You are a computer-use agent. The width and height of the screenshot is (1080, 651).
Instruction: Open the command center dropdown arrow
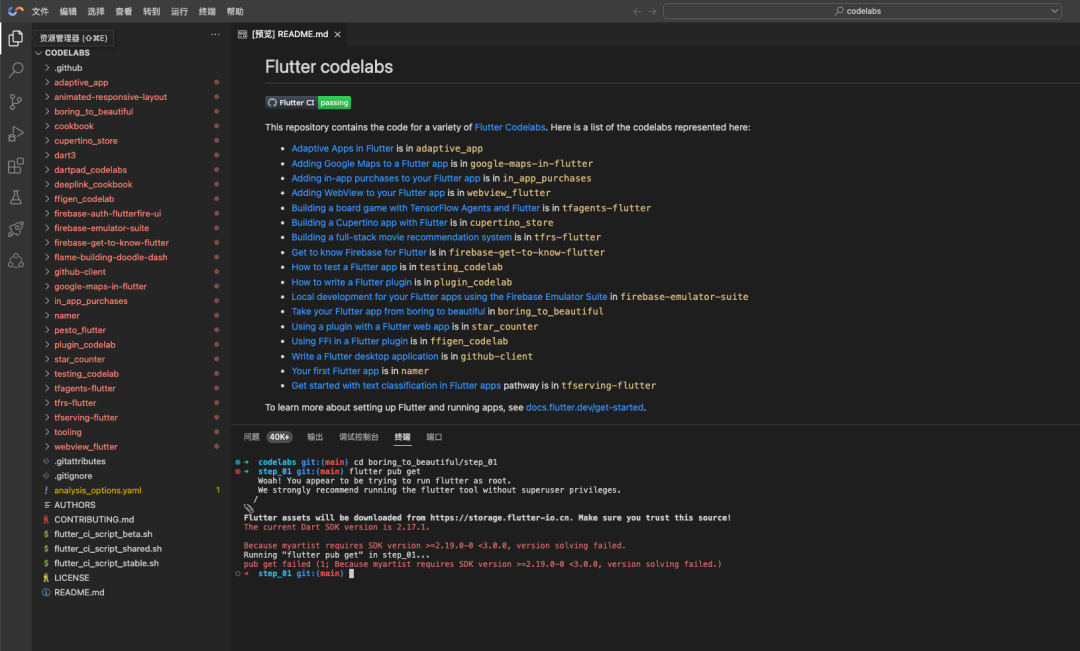(1055, 11)
